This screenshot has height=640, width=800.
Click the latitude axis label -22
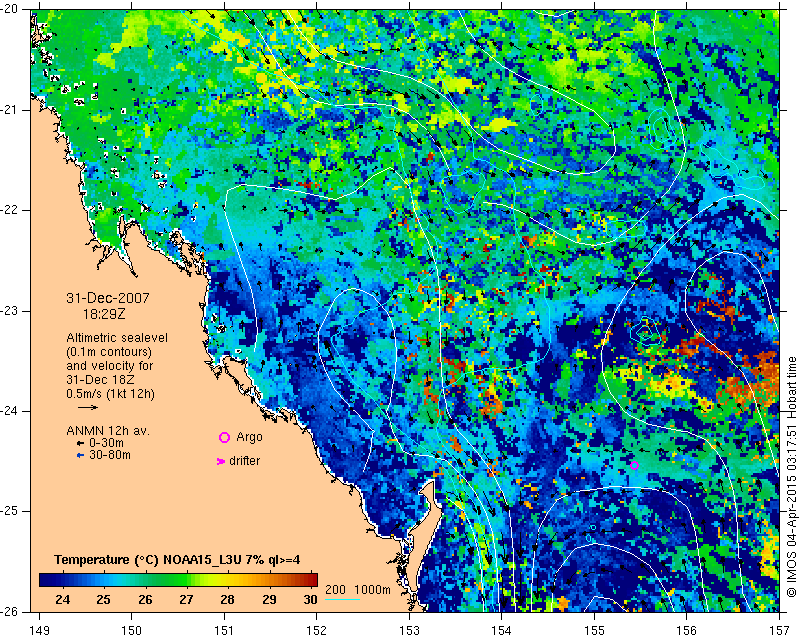pos(10,210)
